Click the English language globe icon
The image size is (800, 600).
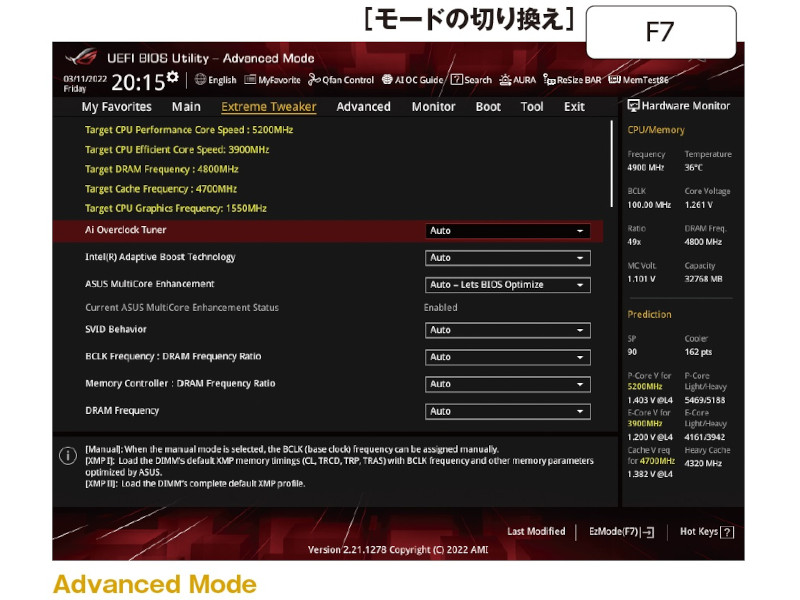[x=201, y=80]
